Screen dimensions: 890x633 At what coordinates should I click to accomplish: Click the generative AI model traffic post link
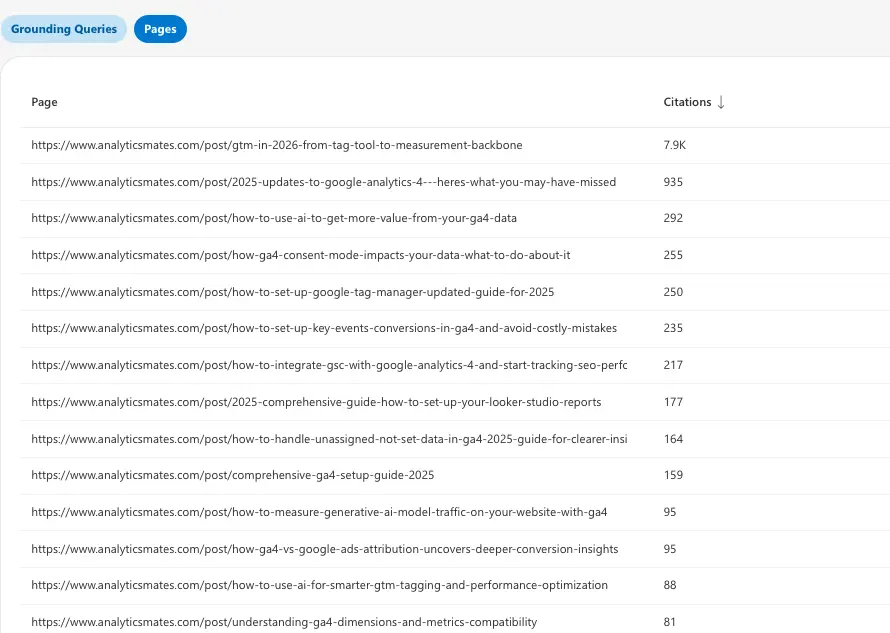point(318,512)
